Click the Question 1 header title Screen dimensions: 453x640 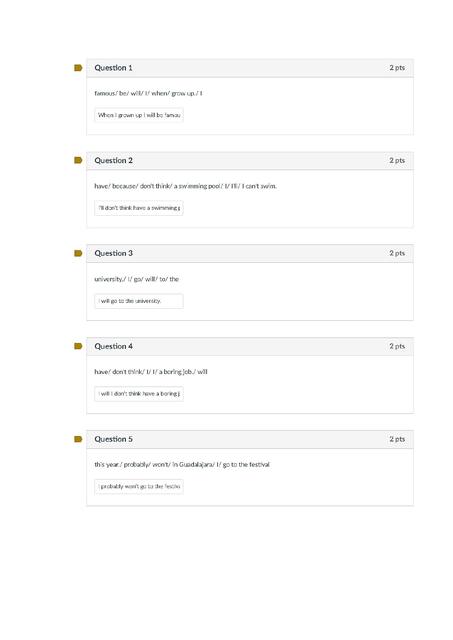tap(113, 68)
